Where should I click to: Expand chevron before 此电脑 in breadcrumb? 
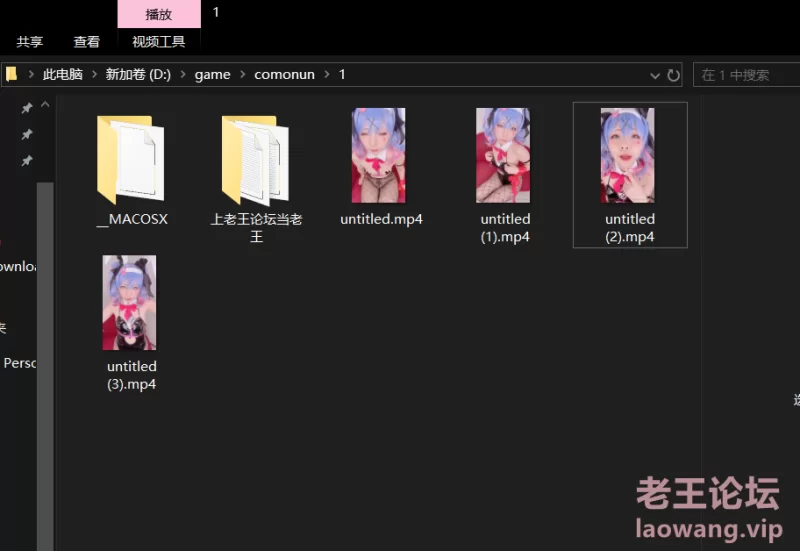pyautogui.click(x=31, y=74)
